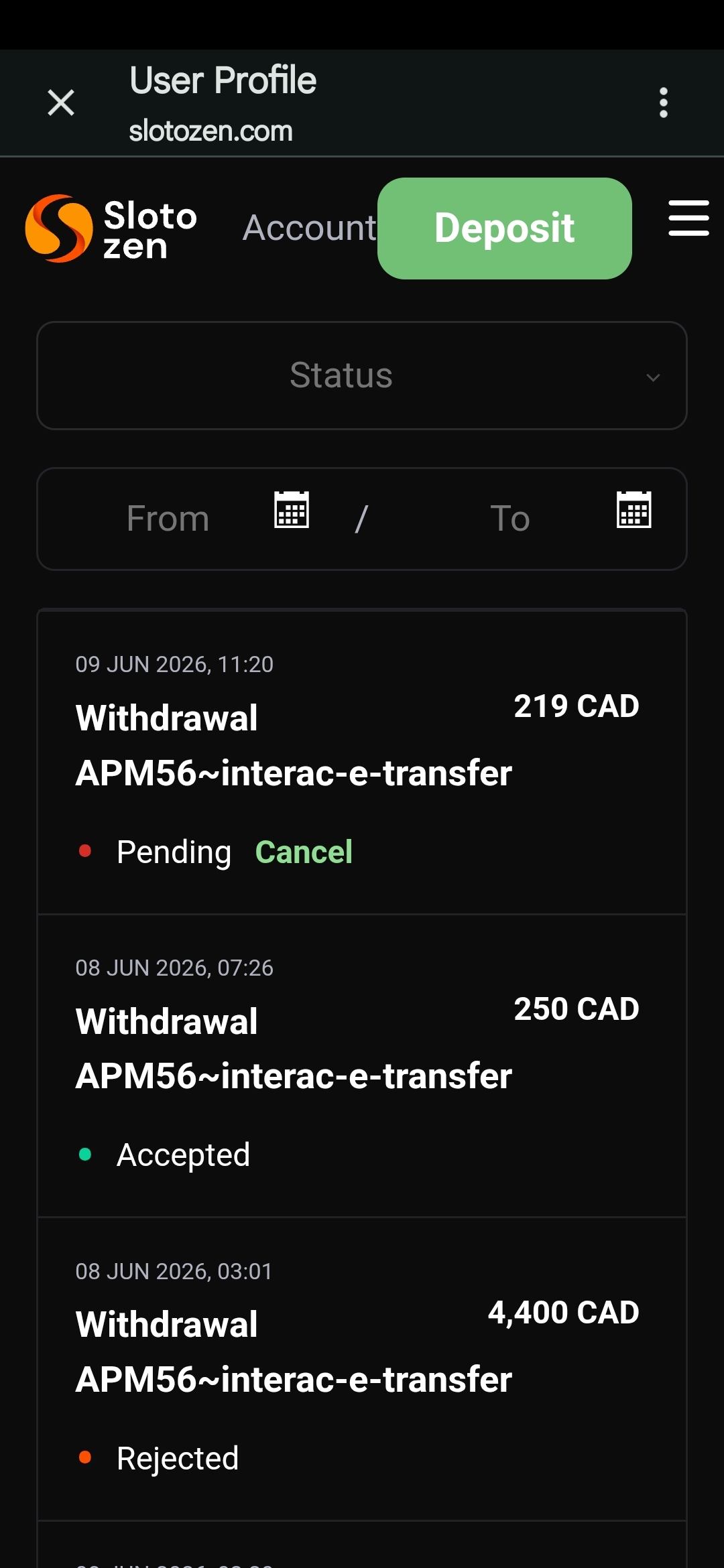This screenshot has width=724, height=1568.
Task: Select the 250 CAD accepted withdrawal entry
Action: point(362,1065)
